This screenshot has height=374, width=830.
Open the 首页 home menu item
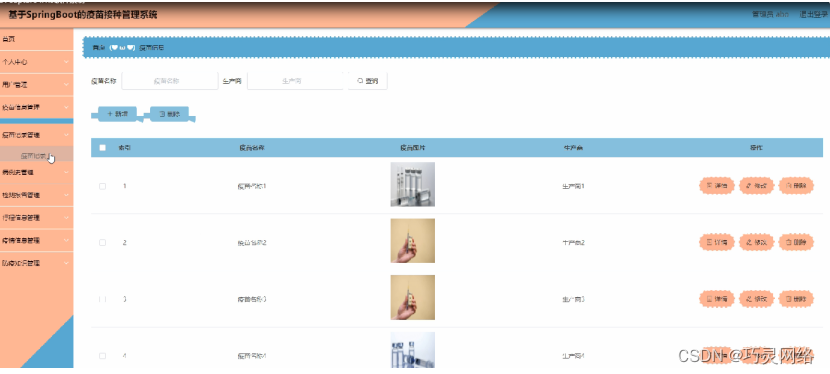point(37,39)
